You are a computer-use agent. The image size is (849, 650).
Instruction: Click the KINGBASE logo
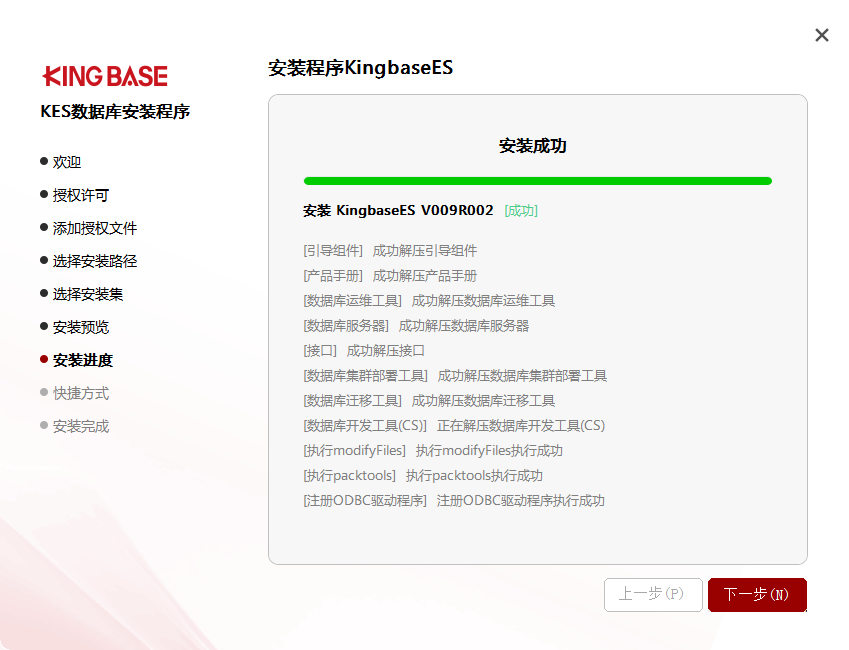pos(105,76)
